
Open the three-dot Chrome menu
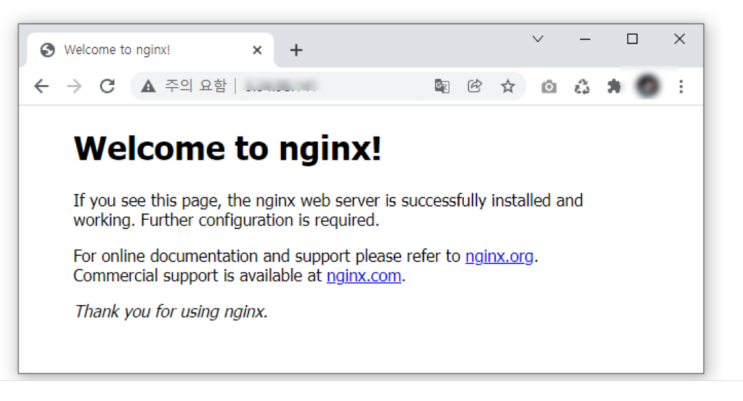(x=681, y=87)
